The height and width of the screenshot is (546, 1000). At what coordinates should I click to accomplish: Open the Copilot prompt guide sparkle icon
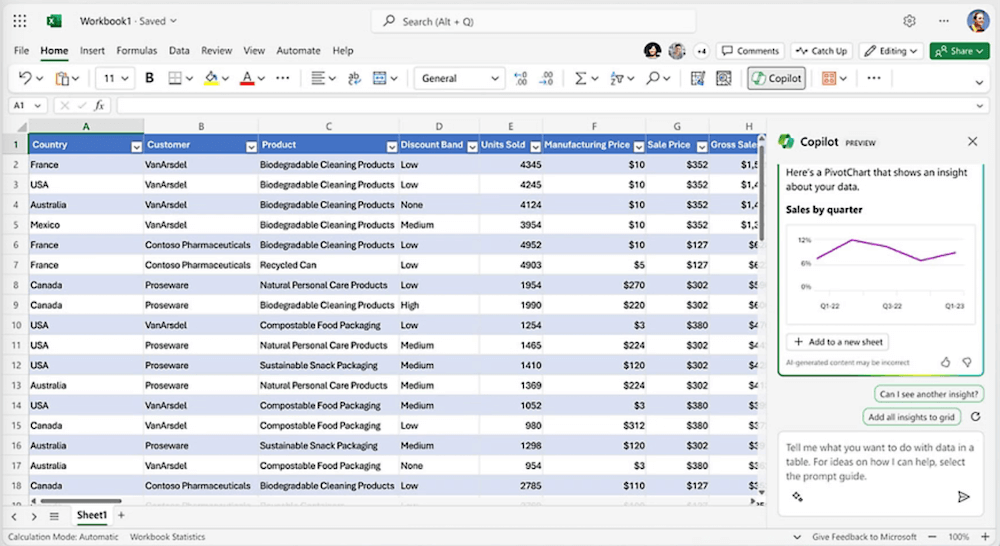click(797, 496)
